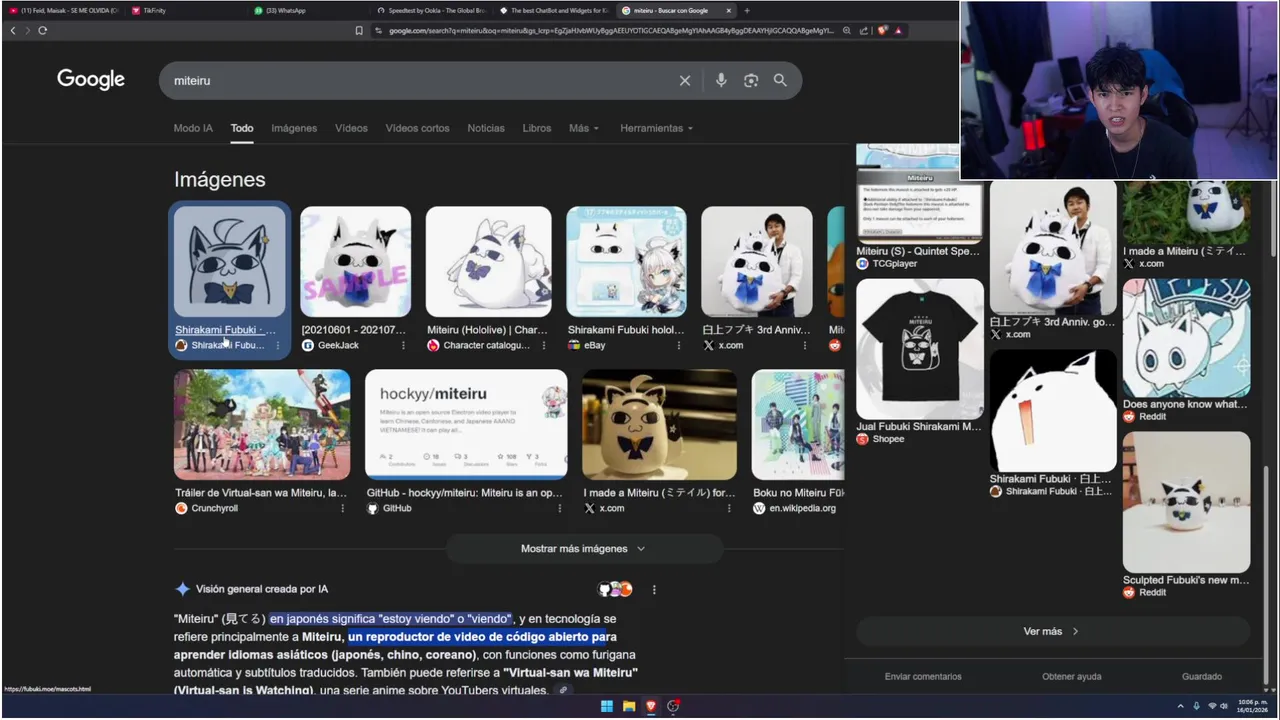Open the Sculpted Fubuki's new Reddit thumbnail
1280x720 pixels.
(x=1186, y=502)
